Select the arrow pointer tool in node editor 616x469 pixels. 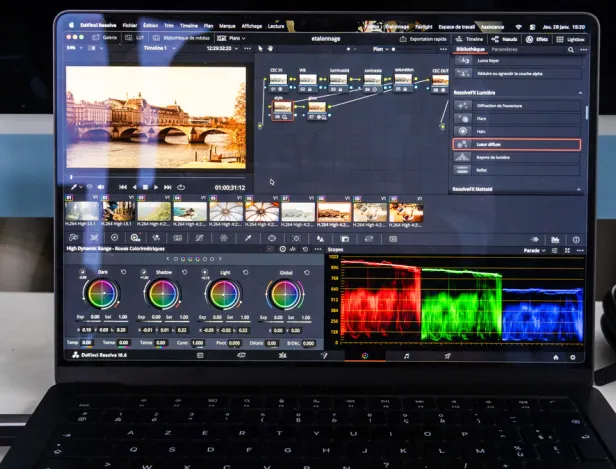[x=260, y=48]
